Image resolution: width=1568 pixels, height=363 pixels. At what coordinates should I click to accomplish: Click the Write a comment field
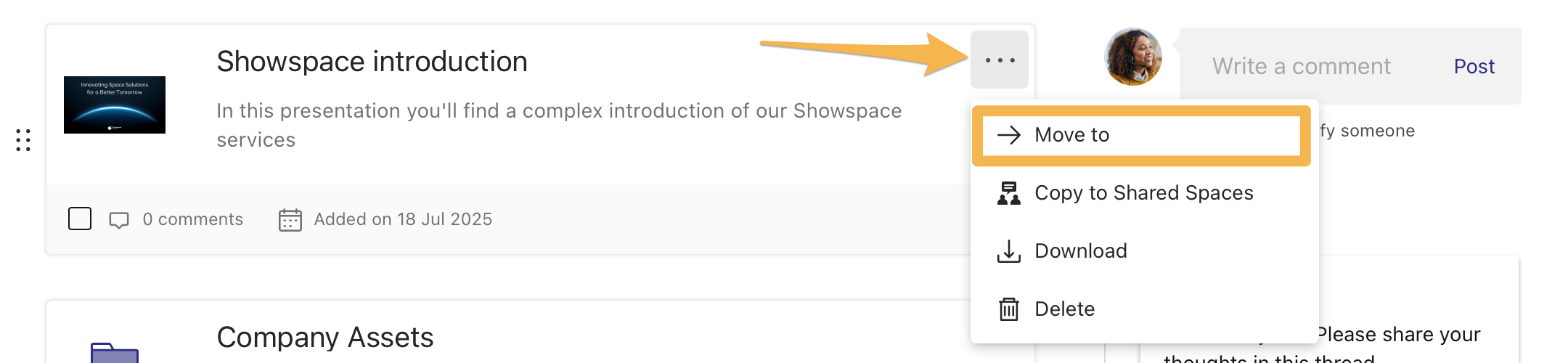tap(1301, 67)
